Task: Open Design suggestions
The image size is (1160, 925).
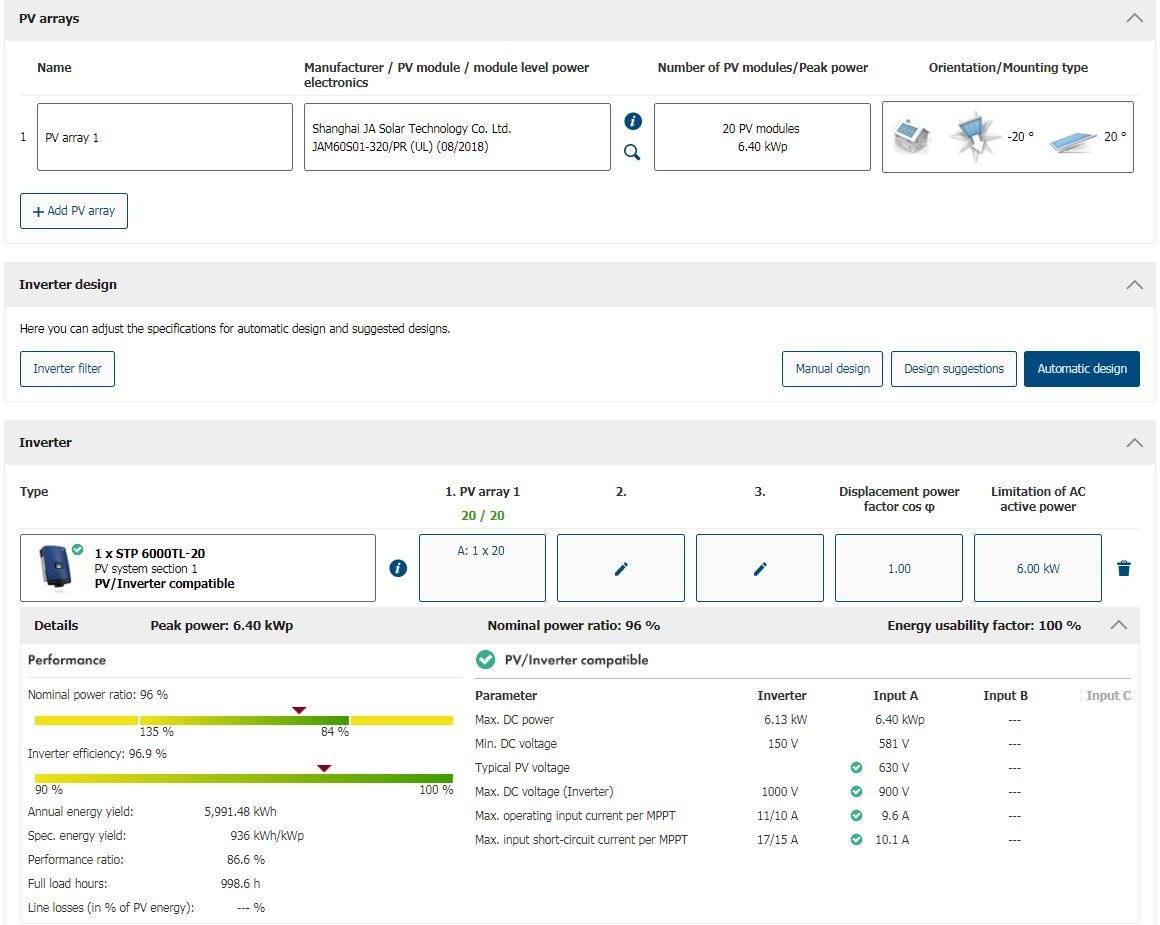Action: pos(953,368)
